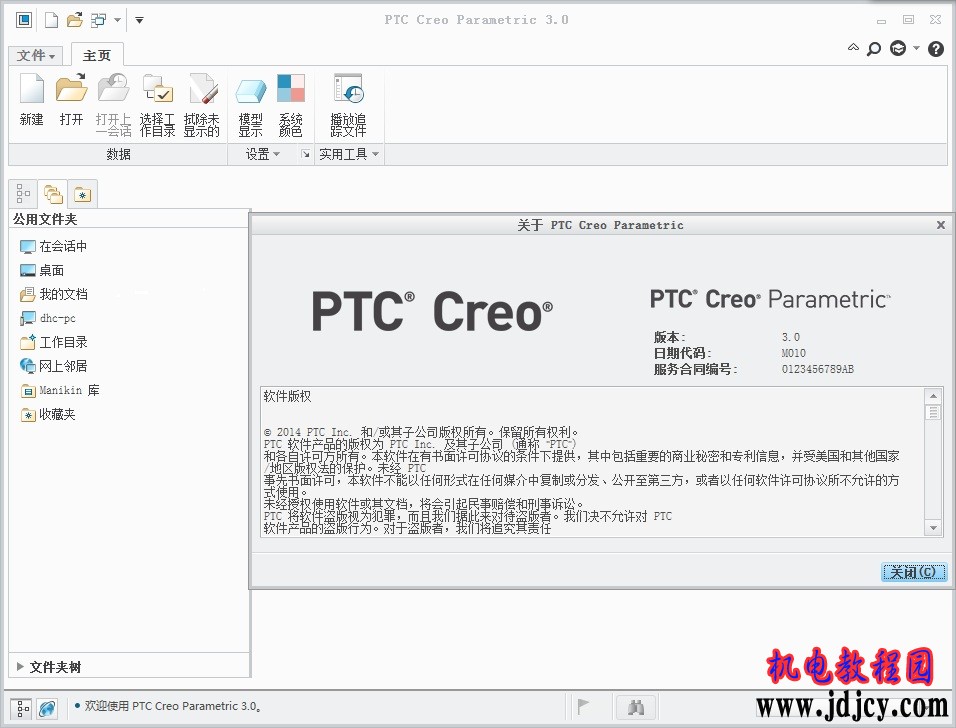Switch to the Model Tree navigator tab icon
The height and width of the screenshot is (728, 956).
23,194
